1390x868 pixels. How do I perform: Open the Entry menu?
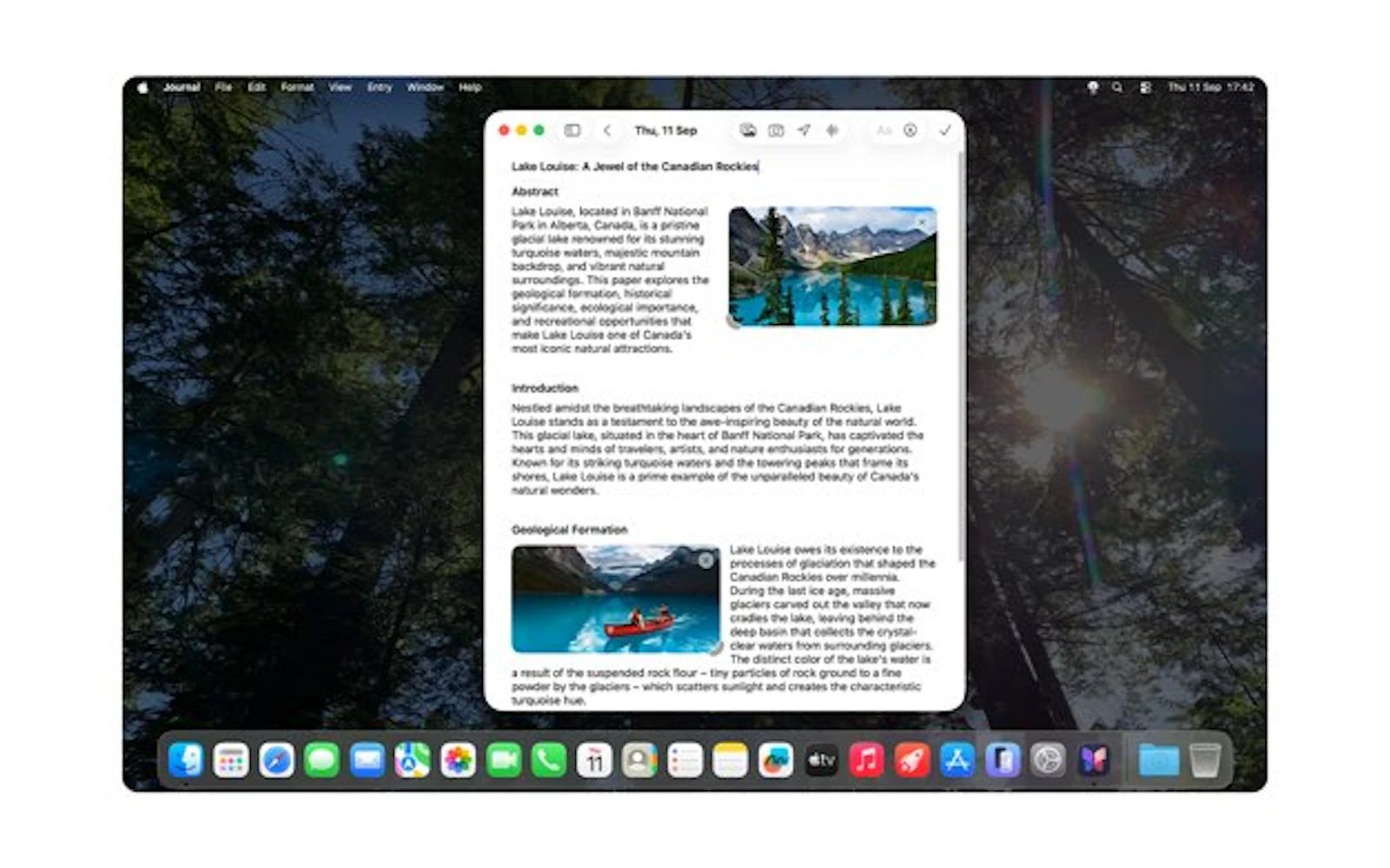[x=380, y=87]
